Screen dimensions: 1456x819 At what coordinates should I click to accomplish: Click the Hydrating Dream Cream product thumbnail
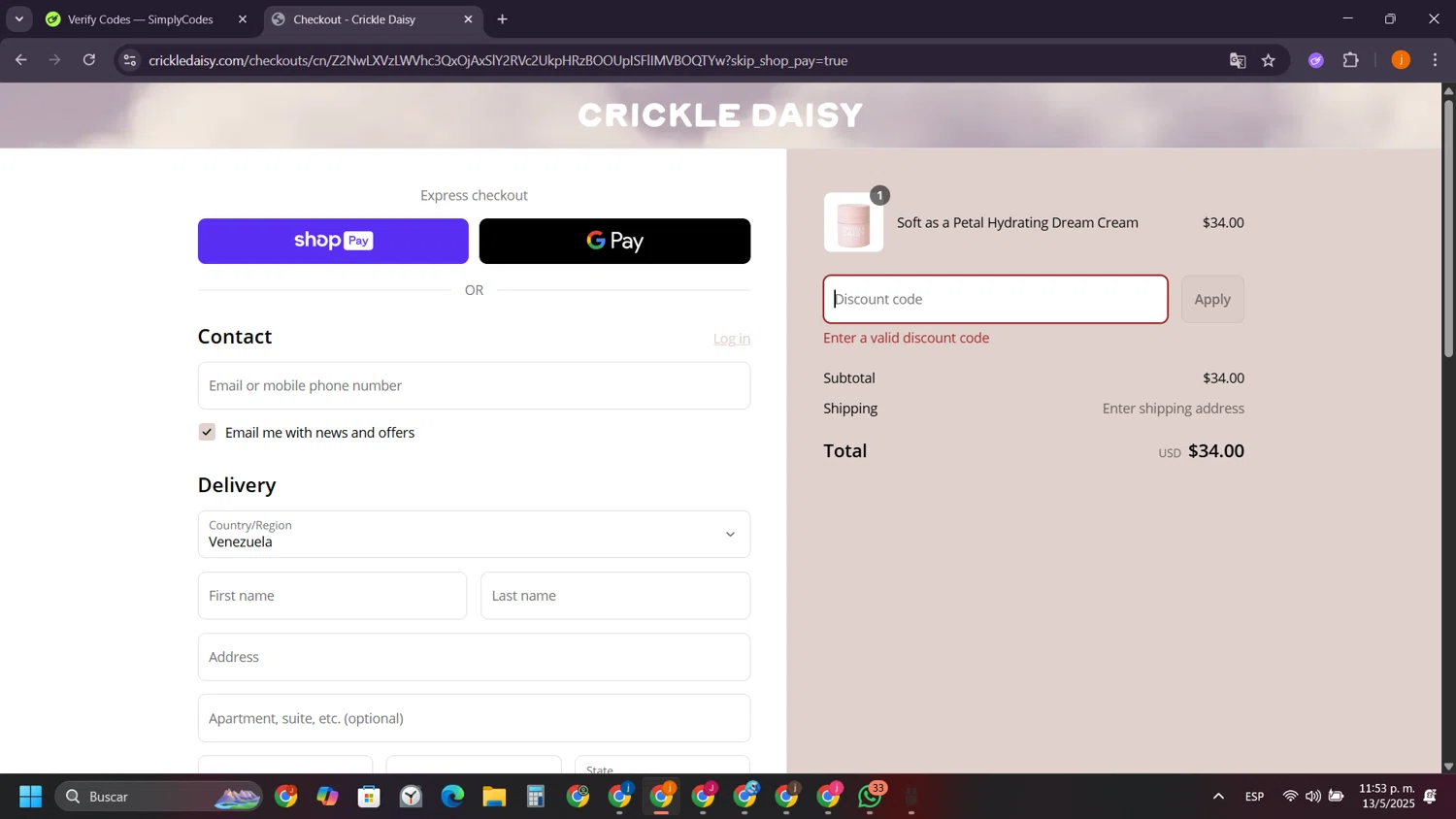pyautogui.click(x=853, y=222)
